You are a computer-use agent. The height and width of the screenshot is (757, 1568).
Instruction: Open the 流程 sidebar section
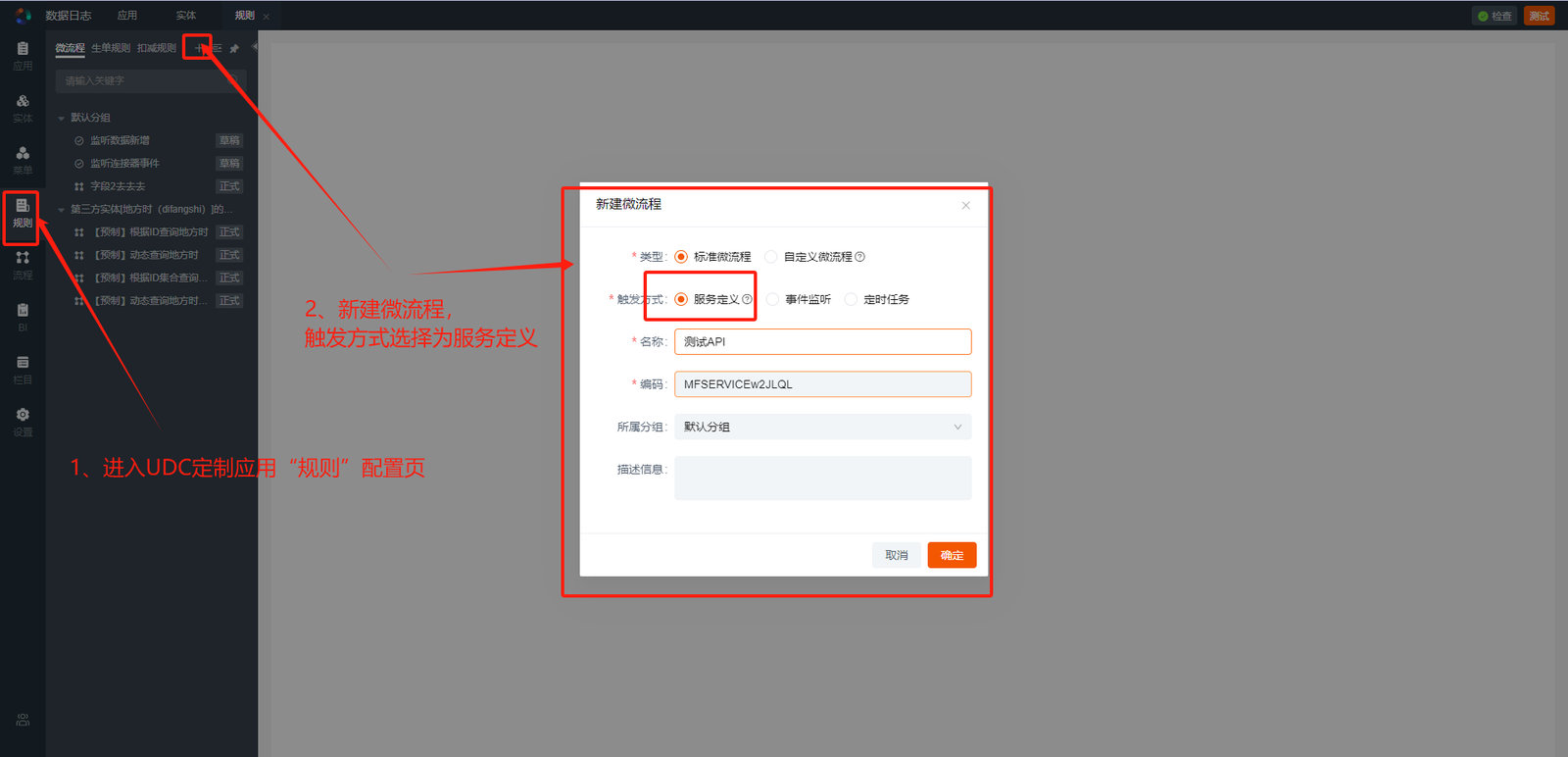(x=23, y=265)
